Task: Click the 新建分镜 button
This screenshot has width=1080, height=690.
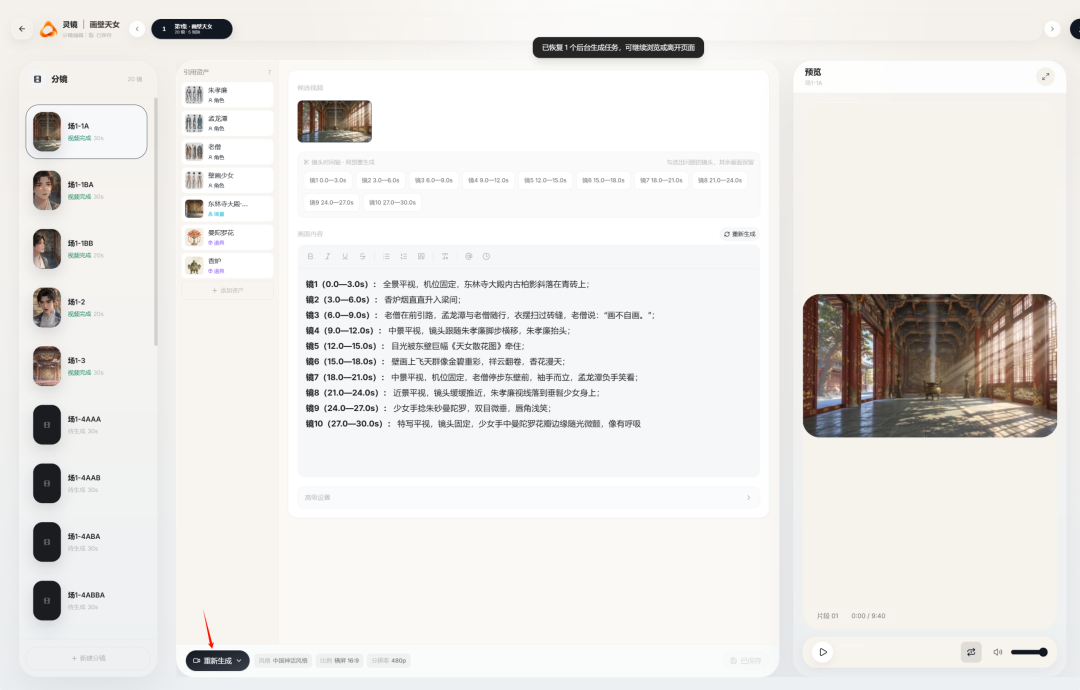Action: [x=88, y=658]
